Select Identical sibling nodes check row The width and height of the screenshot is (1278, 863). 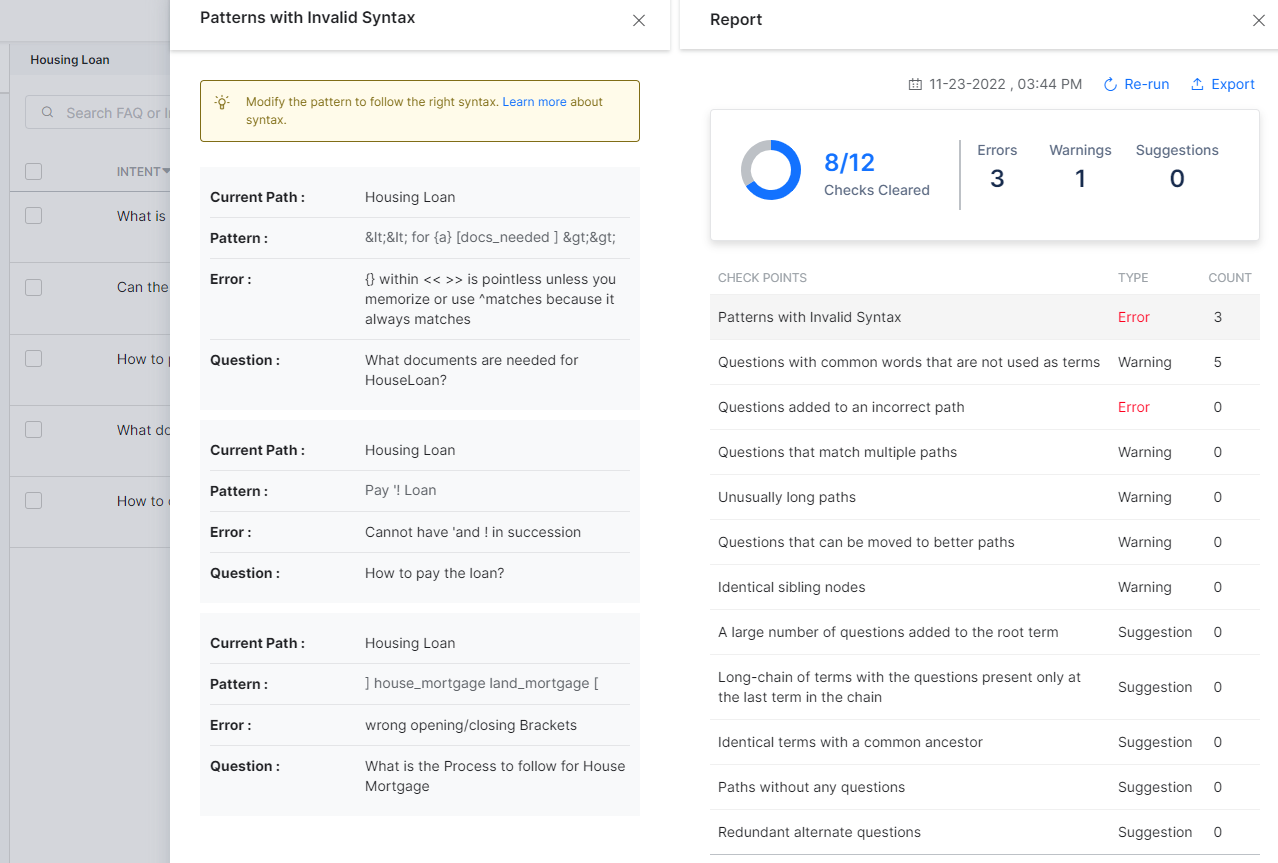click(791, 587)
